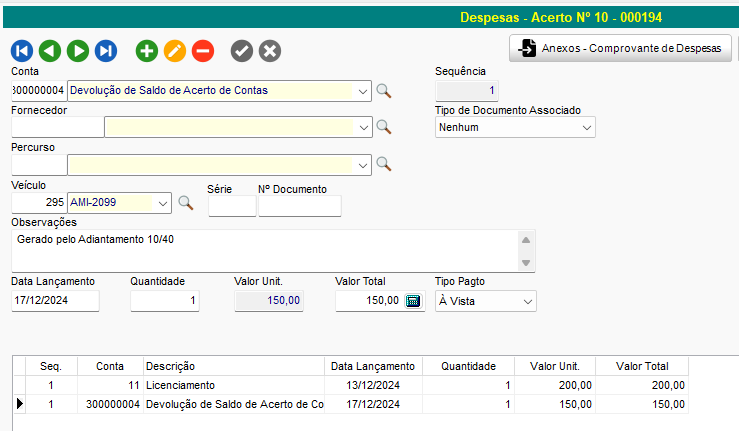This screenshot has height=431, width=739.
Task: Open Veículo AMI-2099 dropdown
Action: (x=163, y=203)
